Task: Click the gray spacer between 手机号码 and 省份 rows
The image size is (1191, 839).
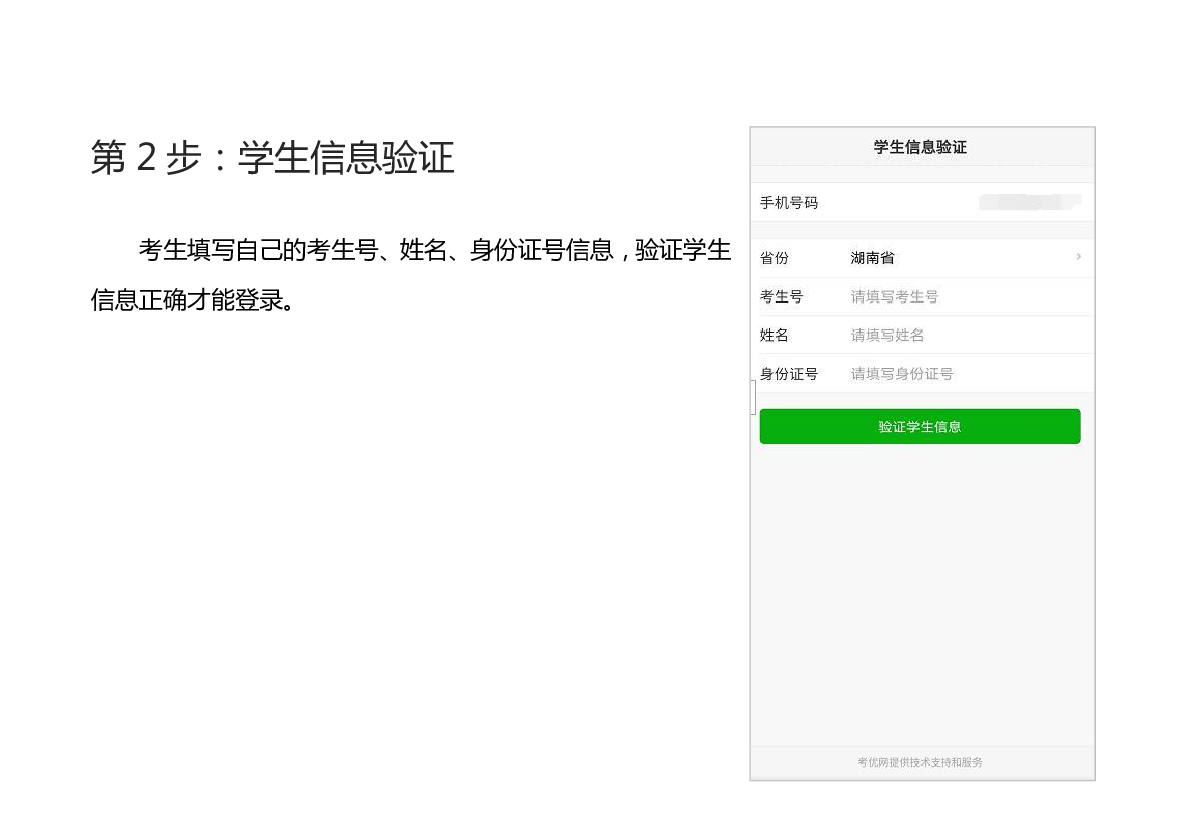Action: point(920,230)
